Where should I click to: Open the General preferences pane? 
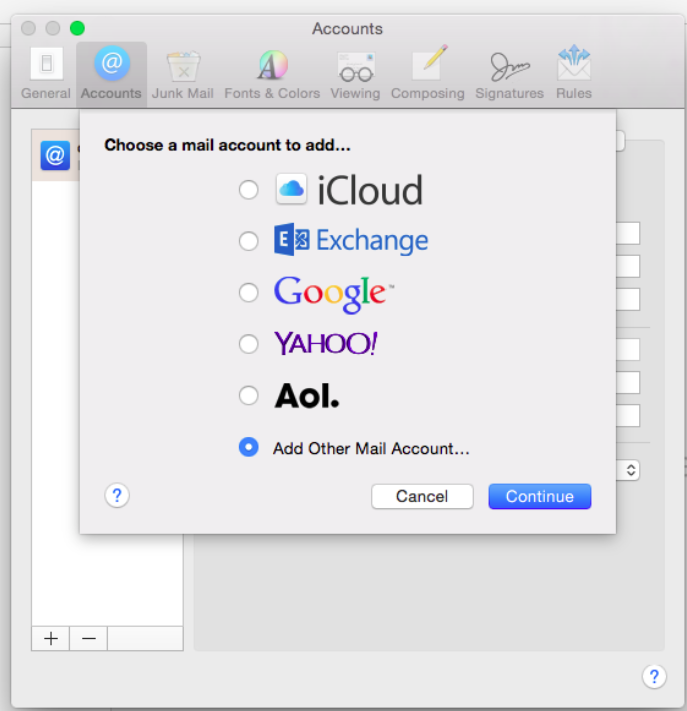tap(46, 73)
